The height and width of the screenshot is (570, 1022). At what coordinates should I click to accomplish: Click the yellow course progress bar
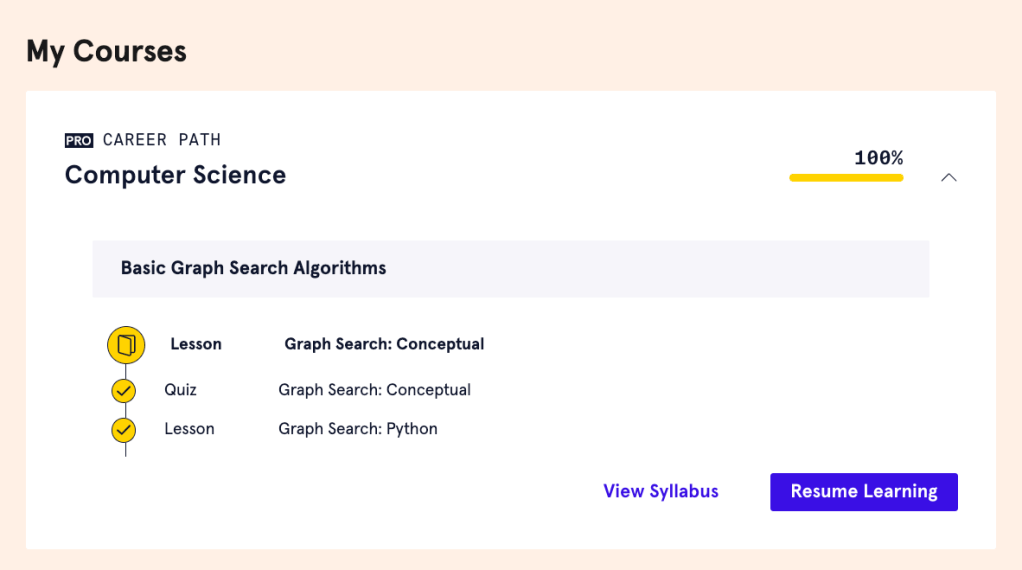(x=846, y=178)
